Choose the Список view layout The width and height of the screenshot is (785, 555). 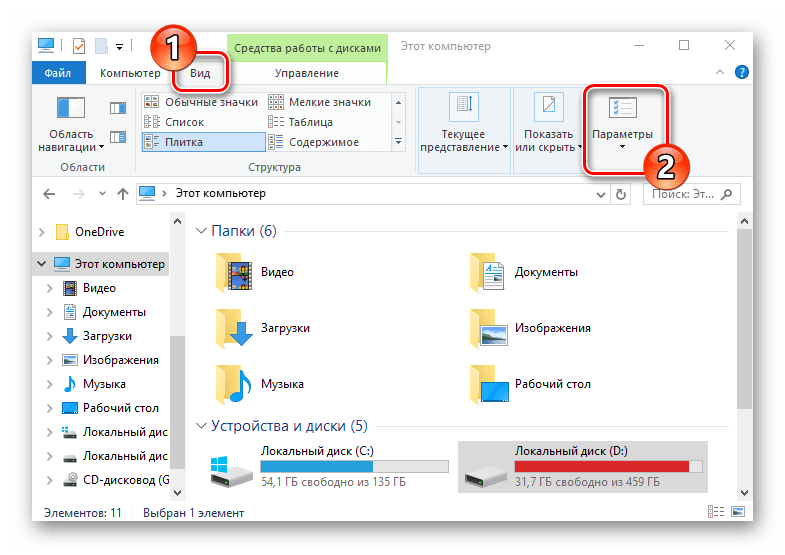tap(174, 122)
